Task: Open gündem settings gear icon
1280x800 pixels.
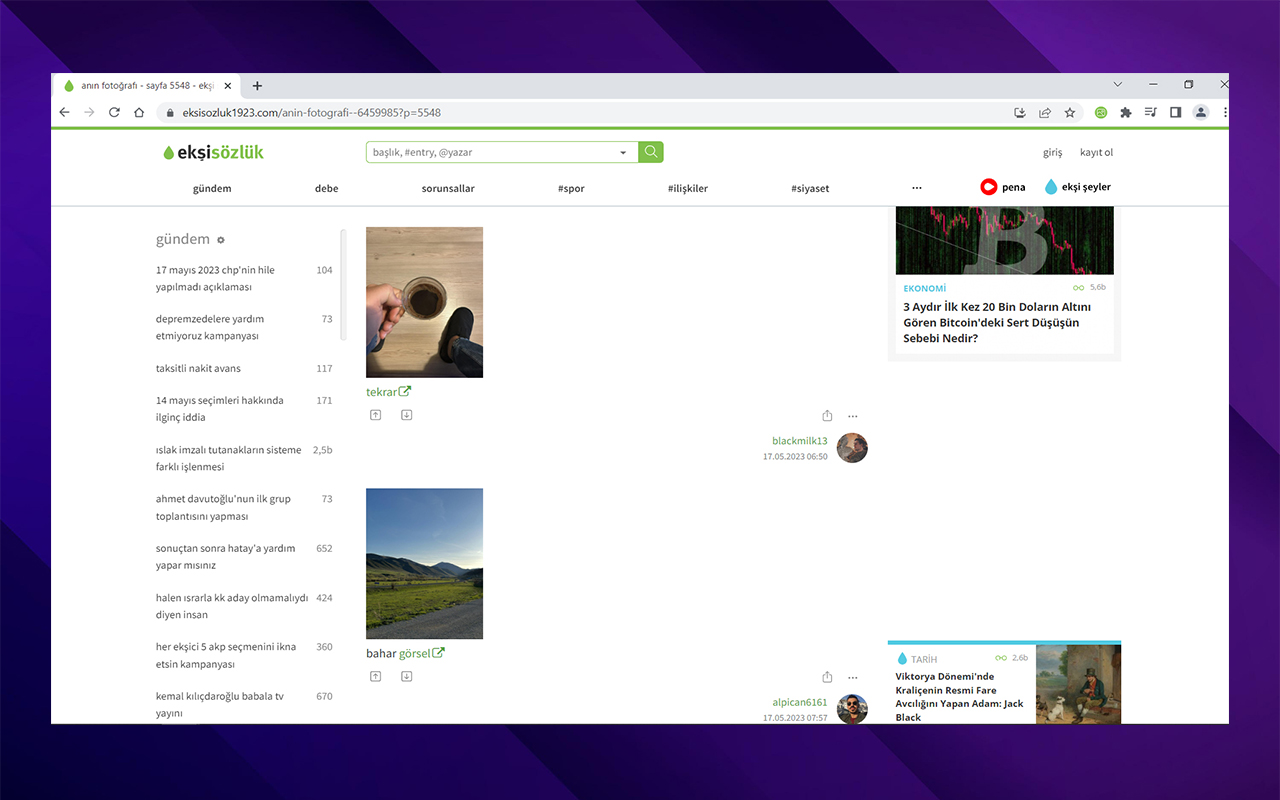Action: pos(221,240)
